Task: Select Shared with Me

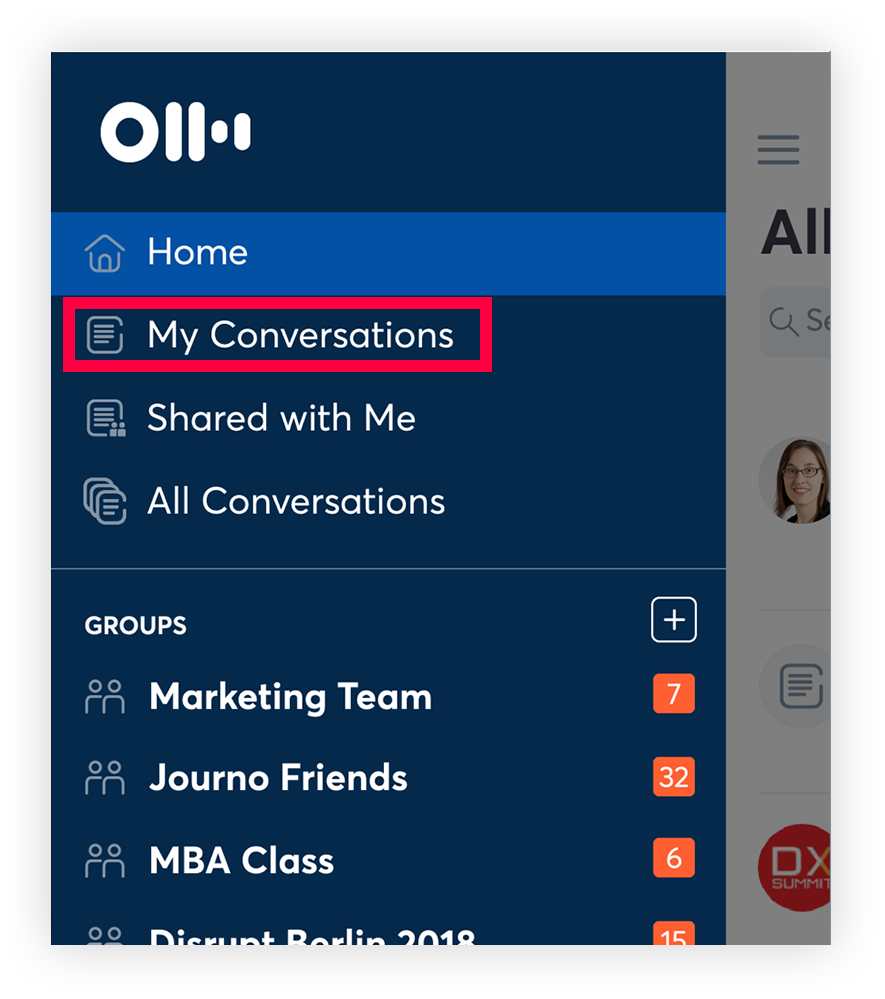Action: [281, 419]
